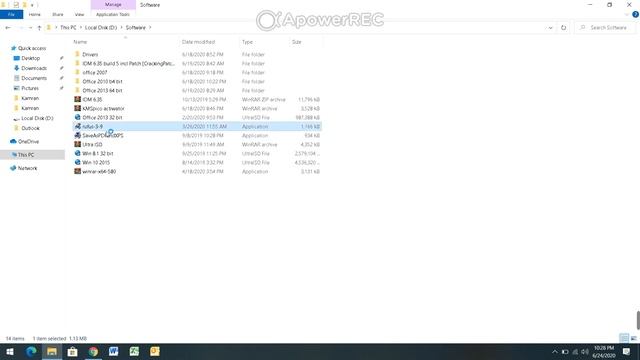This screenshot has width=640, height=360.
Task: Click the taskbar clock and date
Action: coord(604,351)
